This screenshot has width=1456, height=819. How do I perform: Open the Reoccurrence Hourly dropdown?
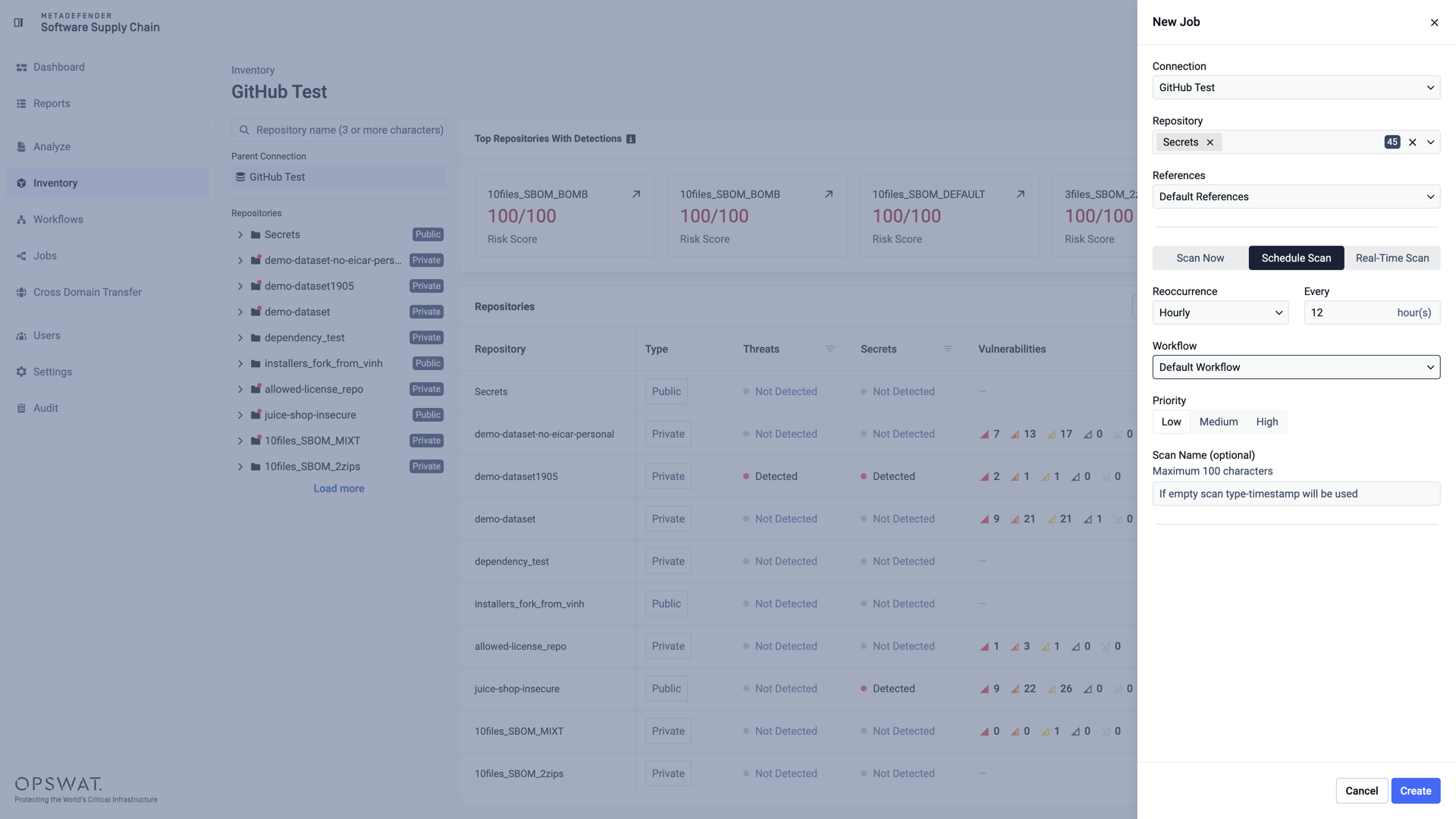pyautogui.click(x=1220, y=313)
